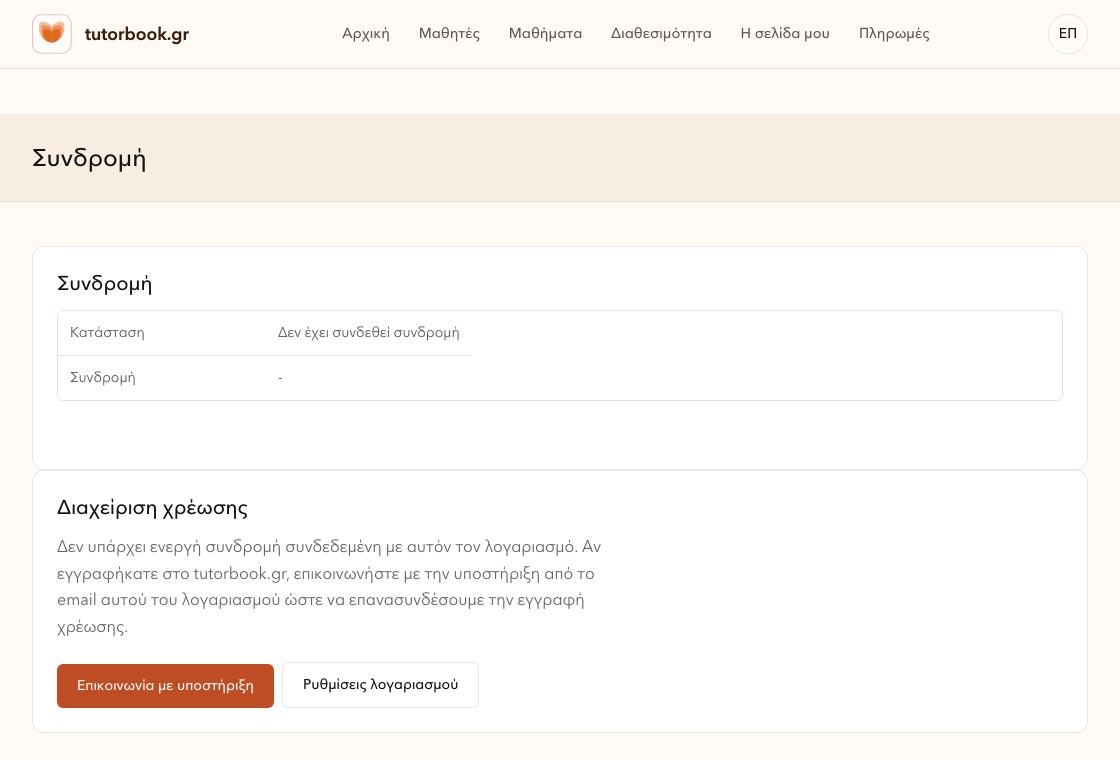Open Ρυθμίσεις λογαριασμού
The image size is (1120, 760).
click(x=380, y=685)
